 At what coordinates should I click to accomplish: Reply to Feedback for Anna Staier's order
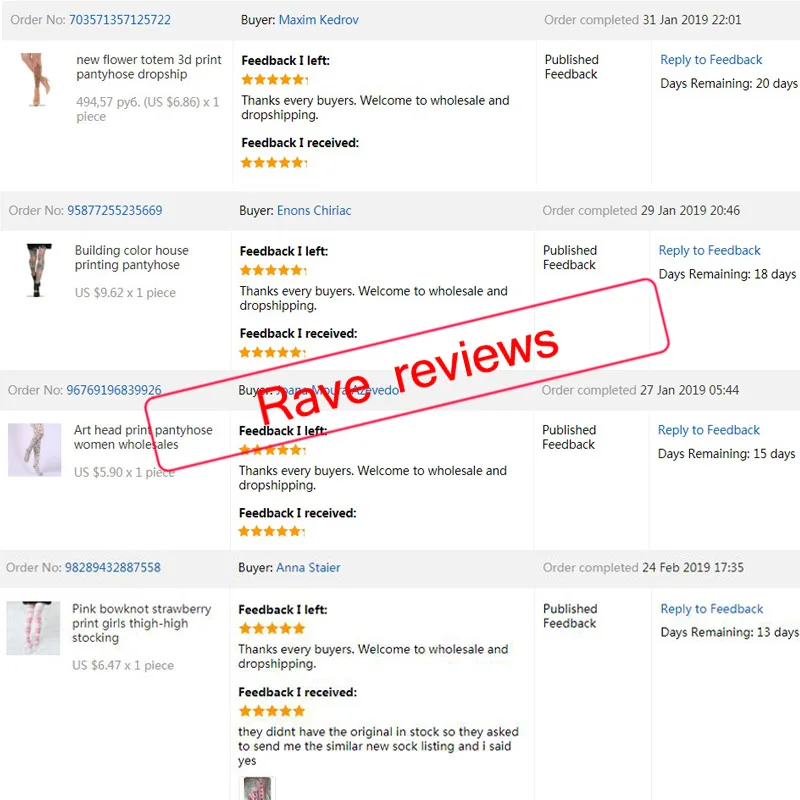(x=712, y=609)
